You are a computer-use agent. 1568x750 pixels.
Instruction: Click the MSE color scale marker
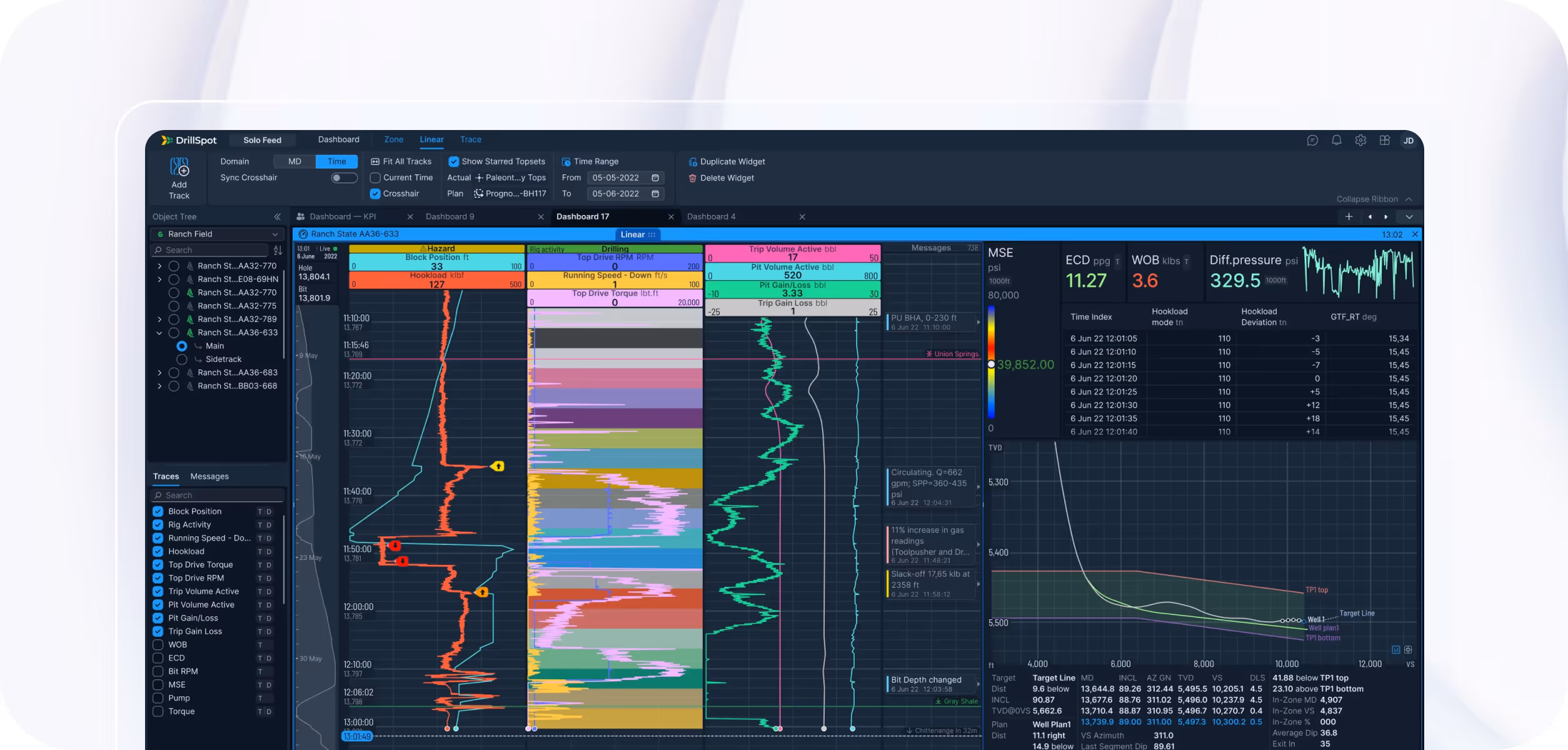click(x=991, y=364)
